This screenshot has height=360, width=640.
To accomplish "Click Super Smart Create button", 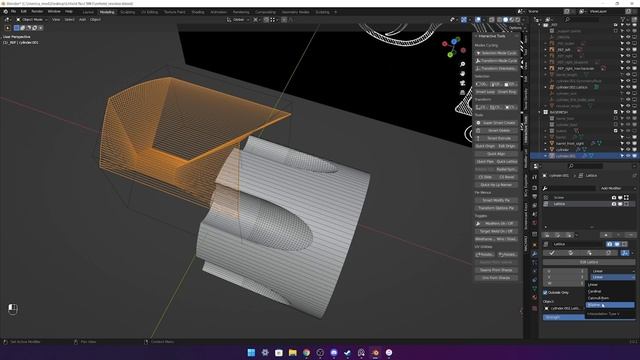I will 496,123.
